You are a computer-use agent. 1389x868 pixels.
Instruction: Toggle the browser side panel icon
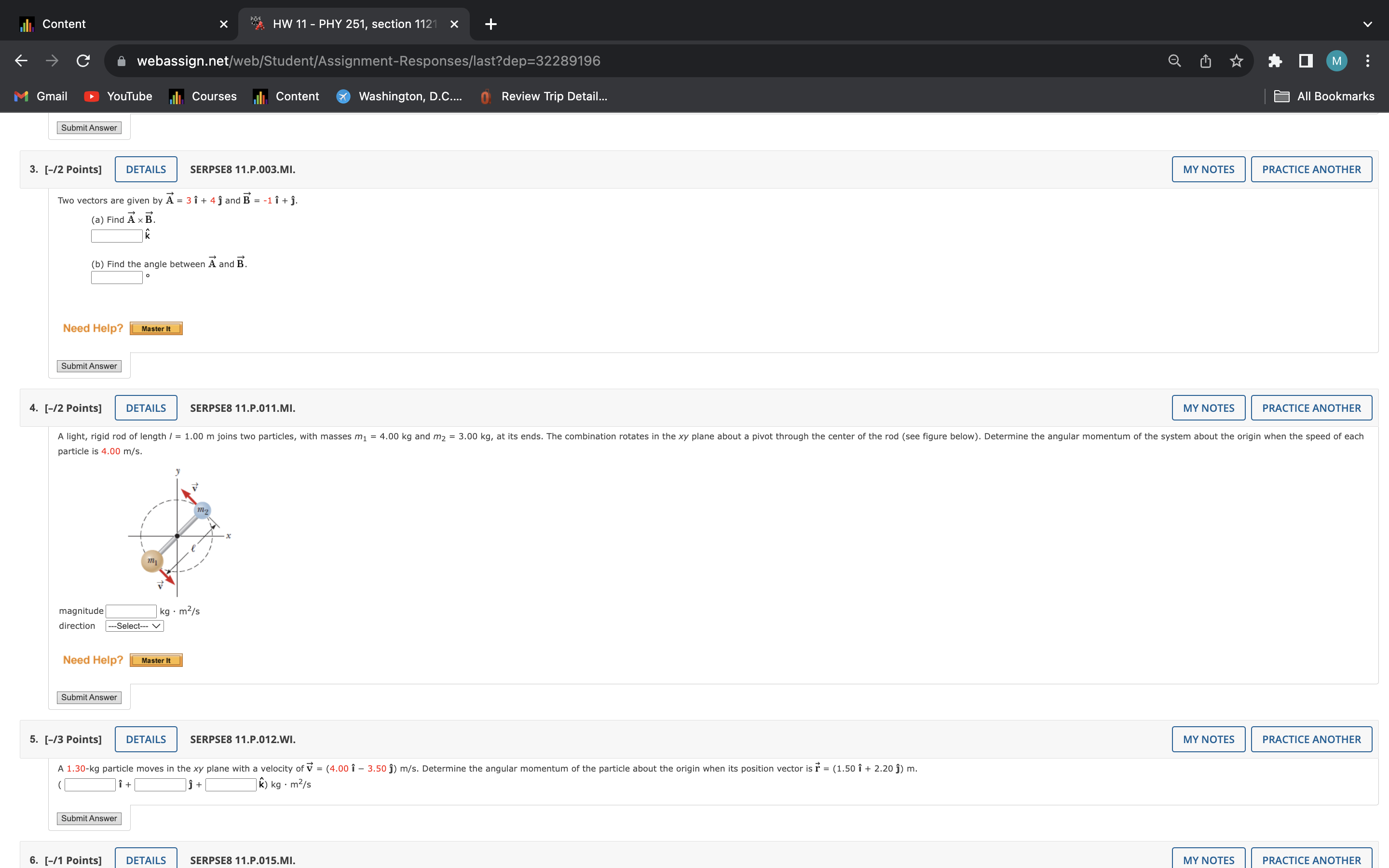tap(1306, 61)
